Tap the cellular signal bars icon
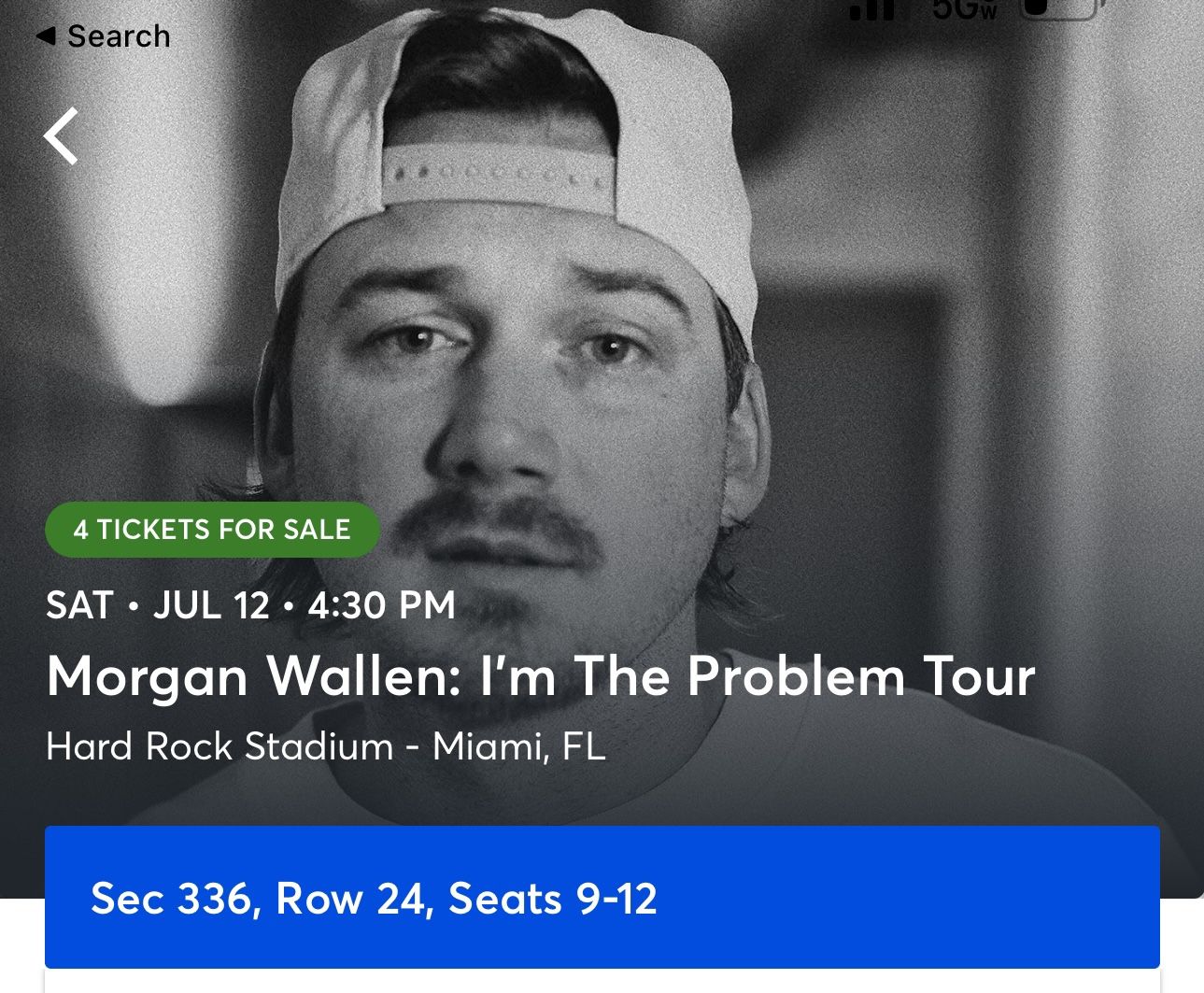 (872, 9)
